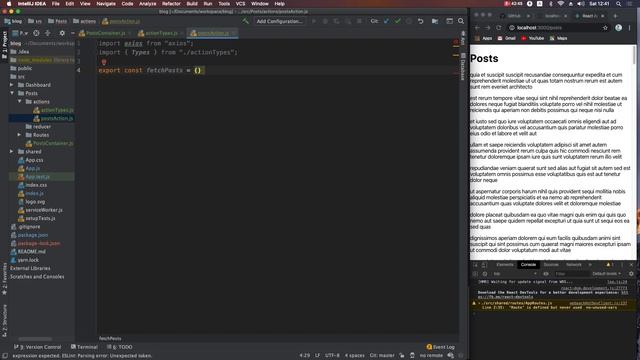Click the Git: master branch widget
The image size is (640, 360).
pyautogui.click(x=382, y=356)
